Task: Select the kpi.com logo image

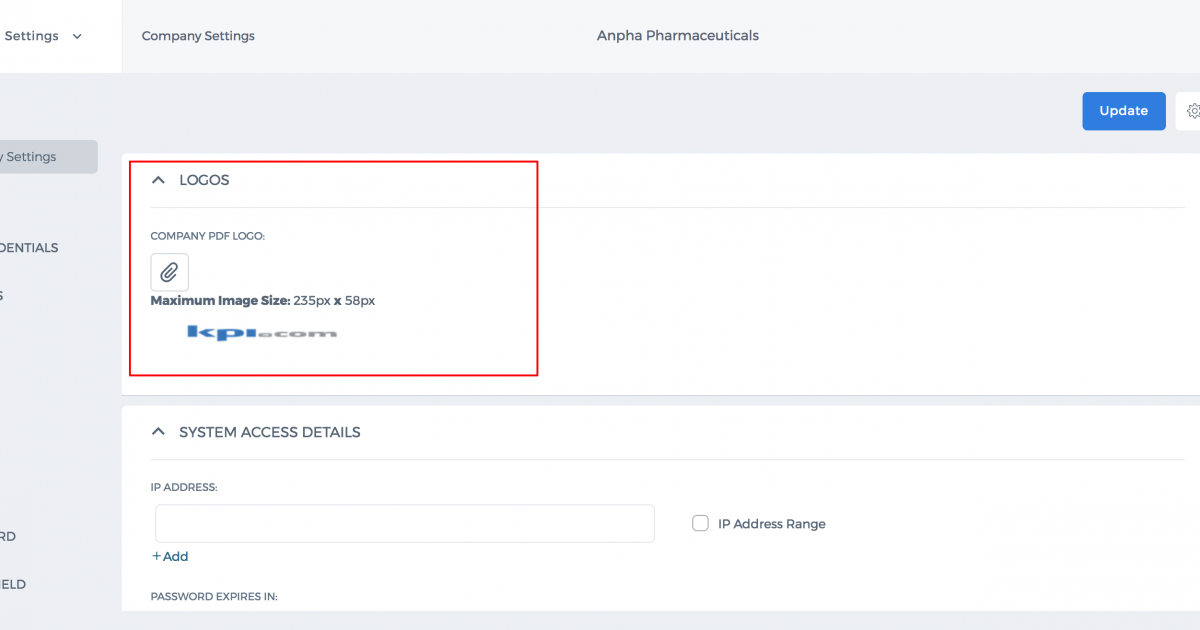Action: pyautogui.click(x=262, y=332)
